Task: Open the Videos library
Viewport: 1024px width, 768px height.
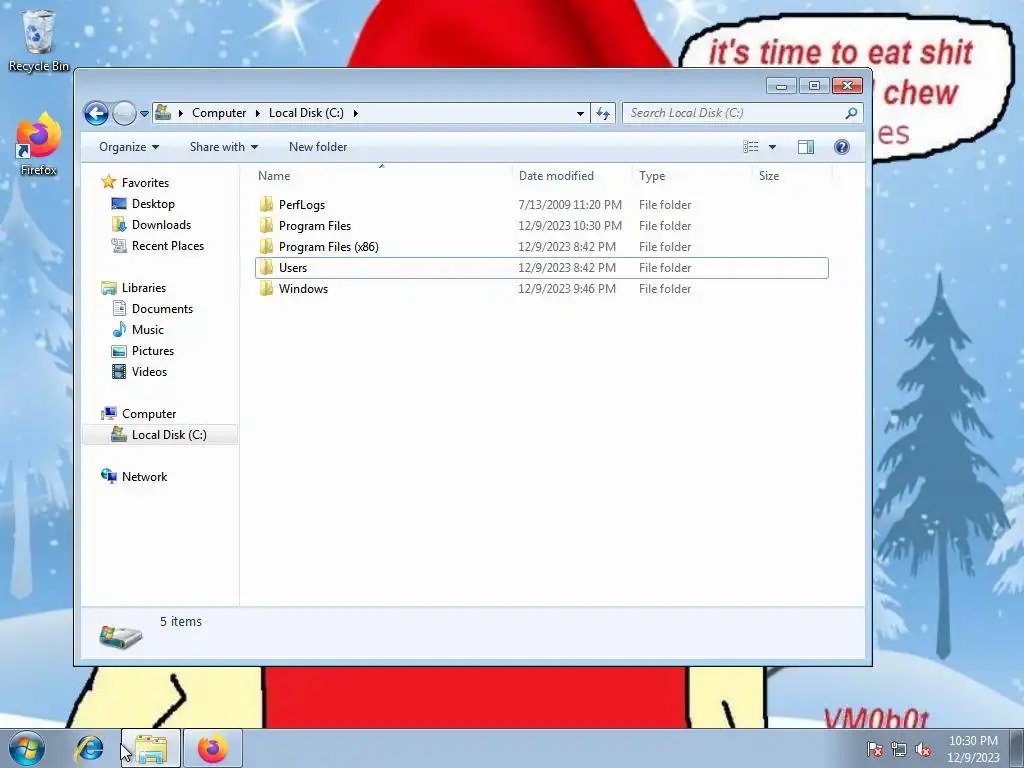Action: pos(149,371)
